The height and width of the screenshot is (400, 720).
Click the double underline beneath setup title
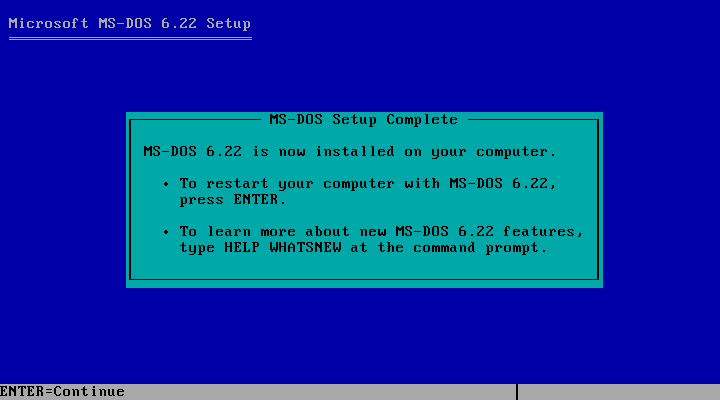tap(130, 39)
